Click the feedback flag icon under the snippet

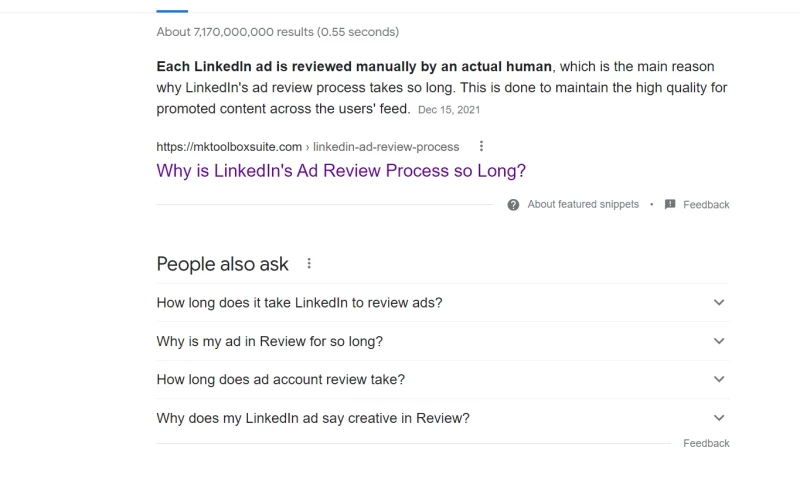click(x=670, y=204)
